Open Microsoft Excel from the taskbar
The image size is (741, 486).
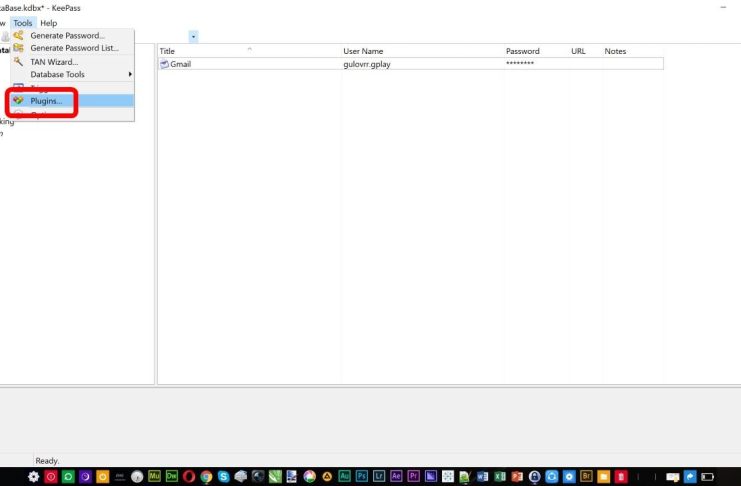point(500,477)
